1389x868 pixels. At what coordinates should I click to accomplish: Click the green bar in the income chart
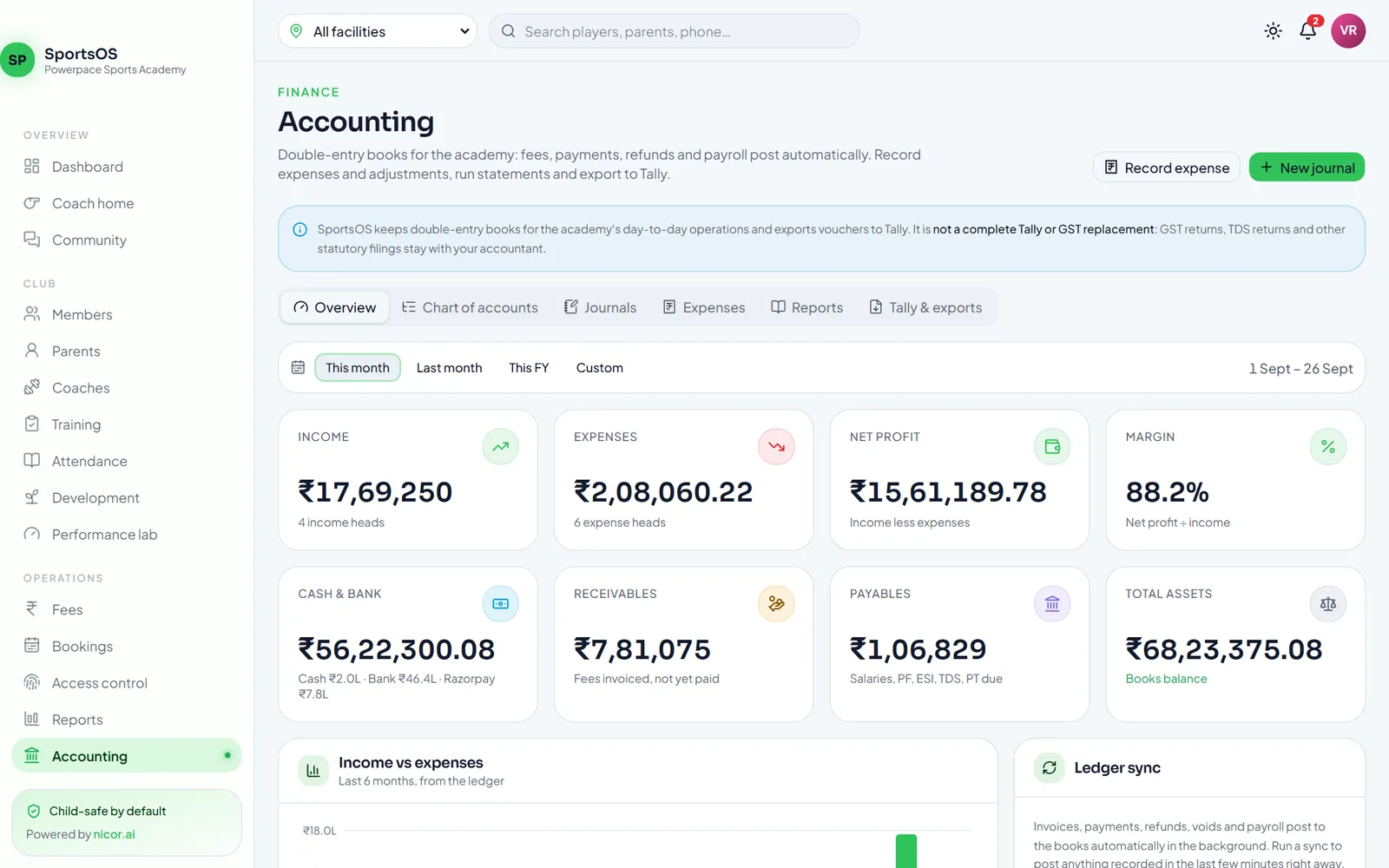click(x=906, y=851)
